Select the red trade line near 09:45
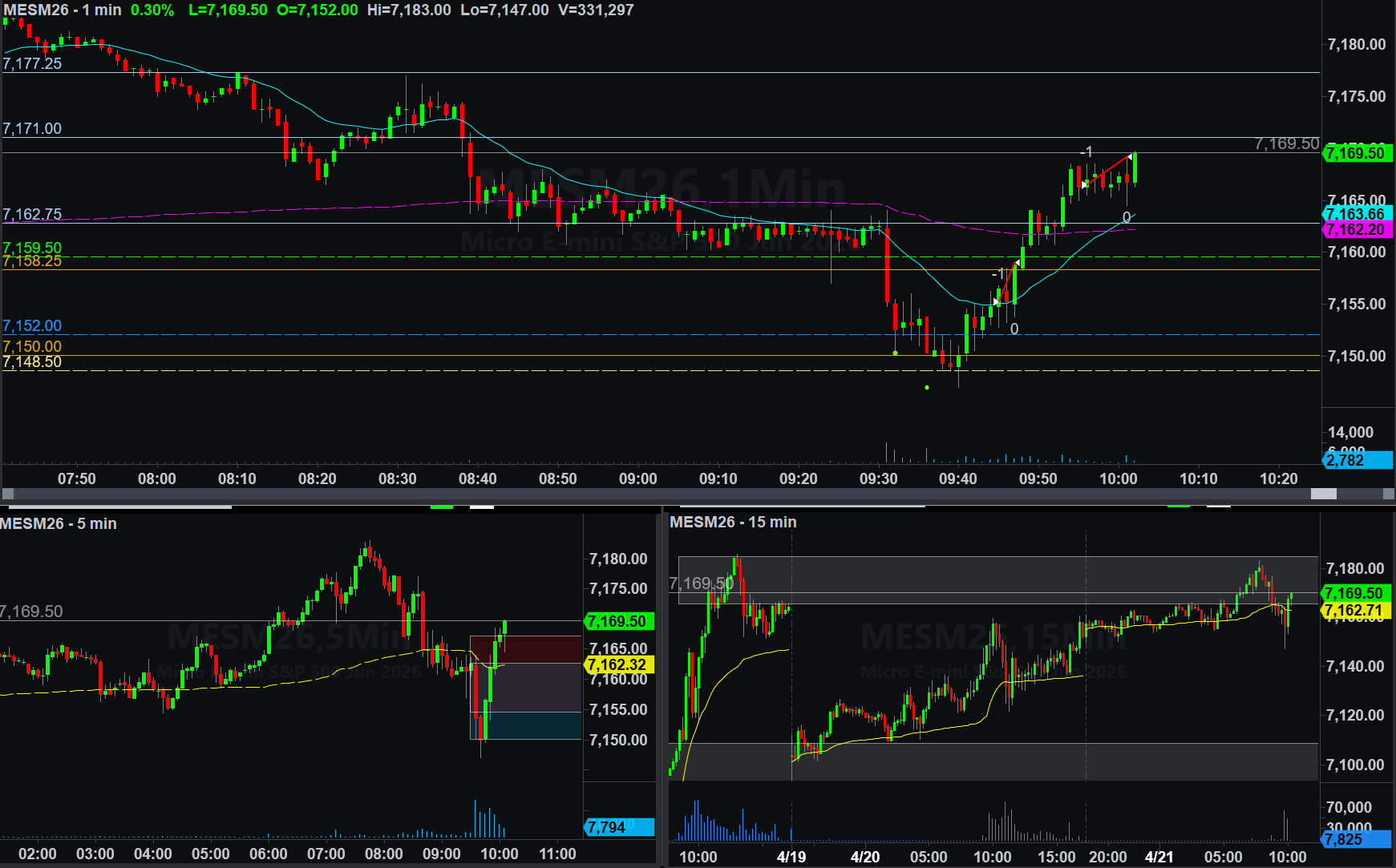 (1006, 285)
